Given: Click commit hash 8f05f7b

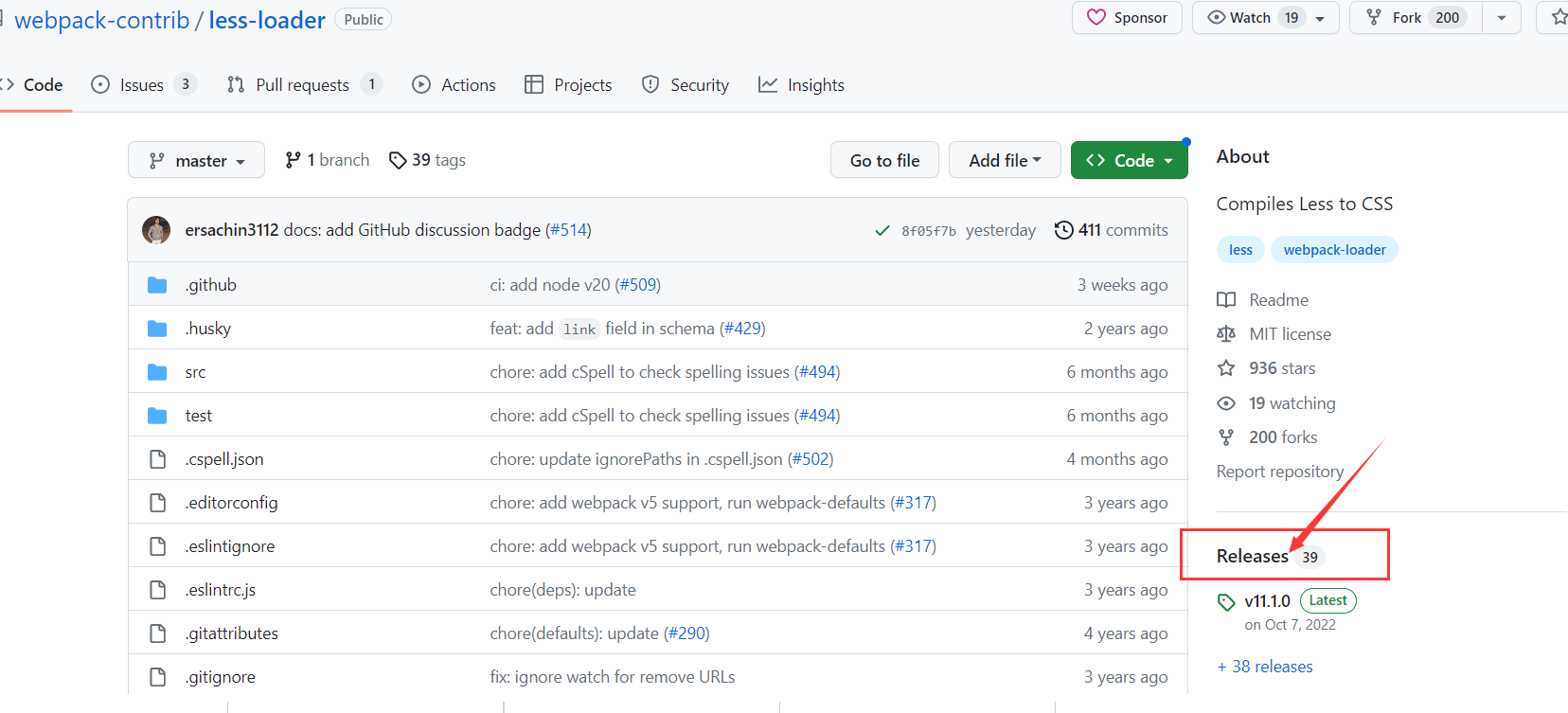Looking at the screenshot, I should pos(929,231).
